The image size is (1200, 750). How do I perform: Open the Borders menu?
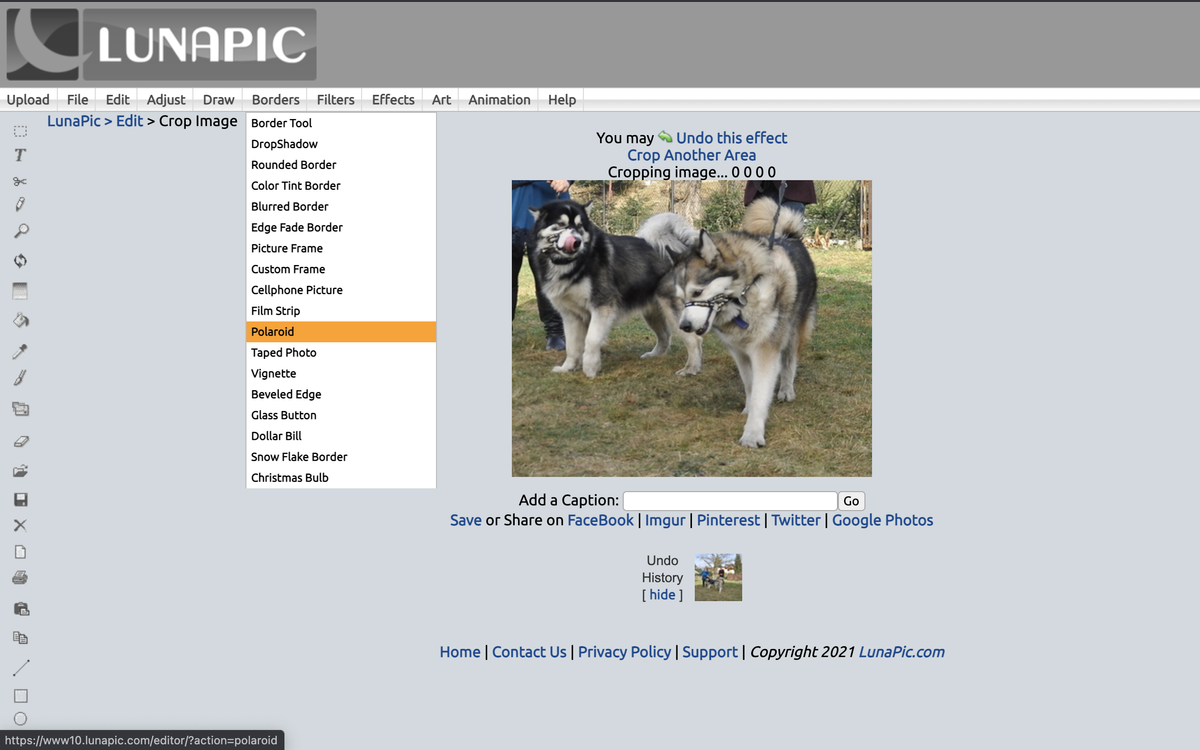[275, 99]
